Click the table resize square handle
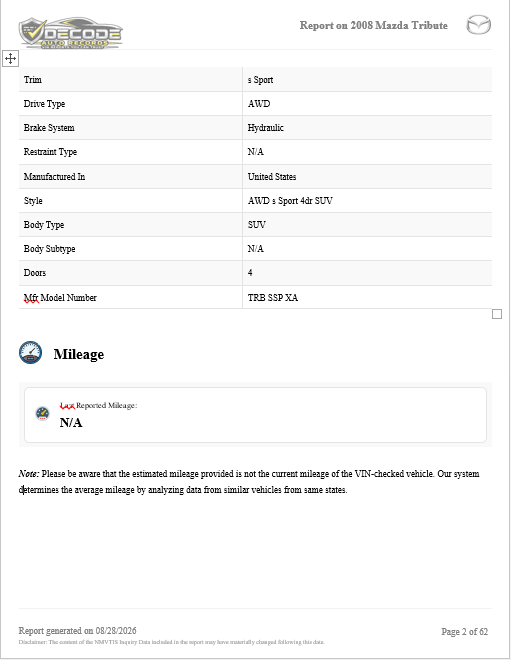511x660 pixels. 497,314
